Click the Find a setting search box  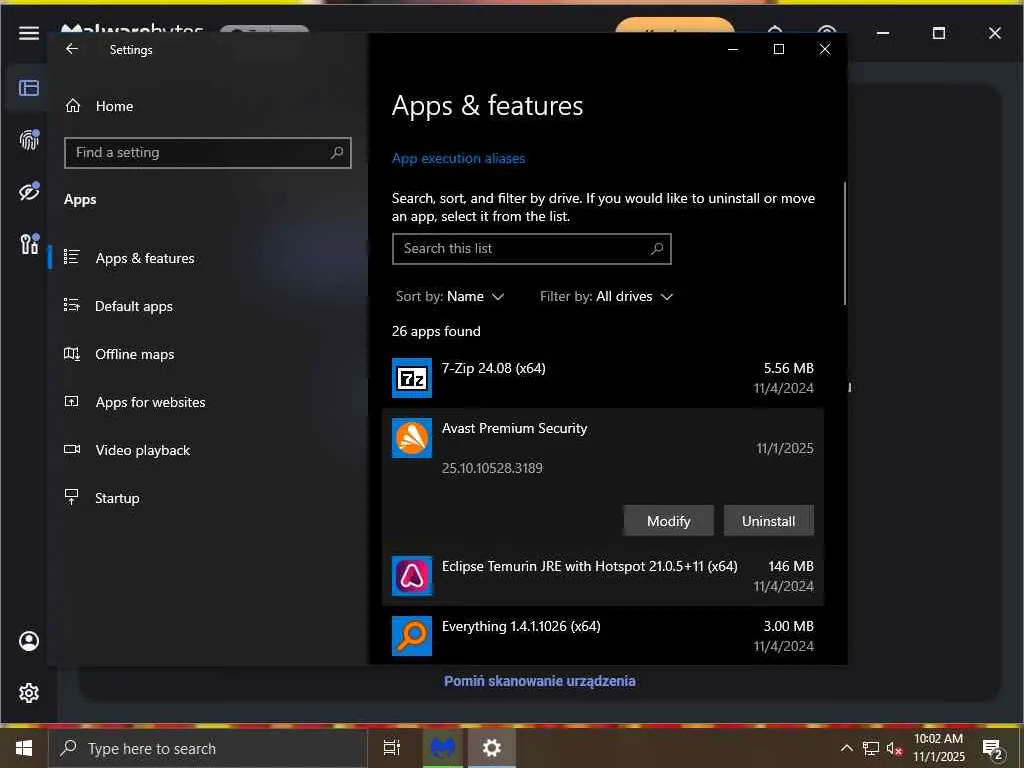(208, 153)
